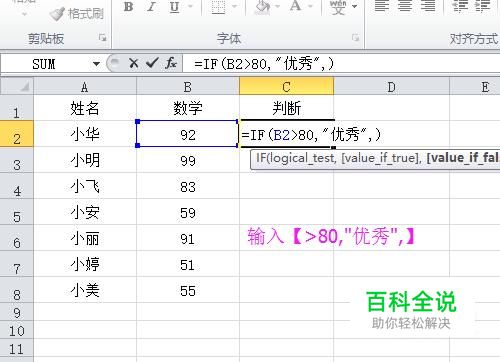Click cell with name 小明
The image size is (500, 362).
point(85,160)
